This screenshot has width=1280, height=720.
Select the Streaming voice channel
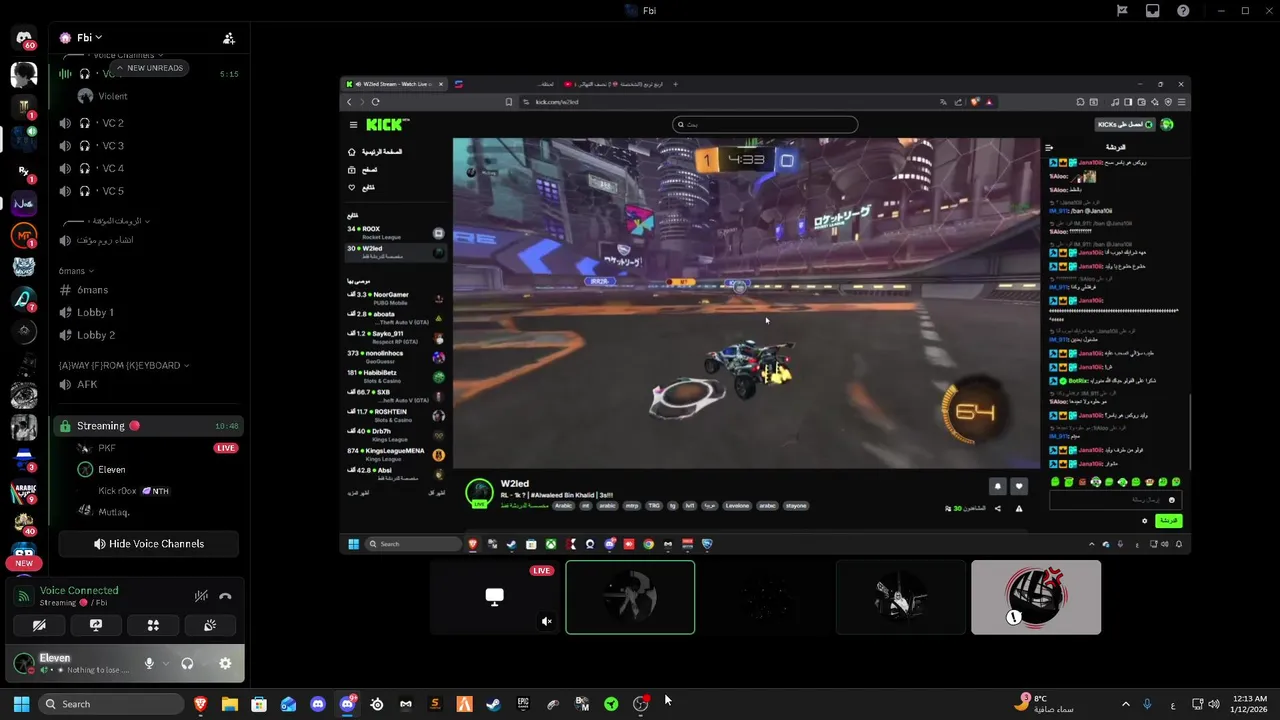click(148, 426)
